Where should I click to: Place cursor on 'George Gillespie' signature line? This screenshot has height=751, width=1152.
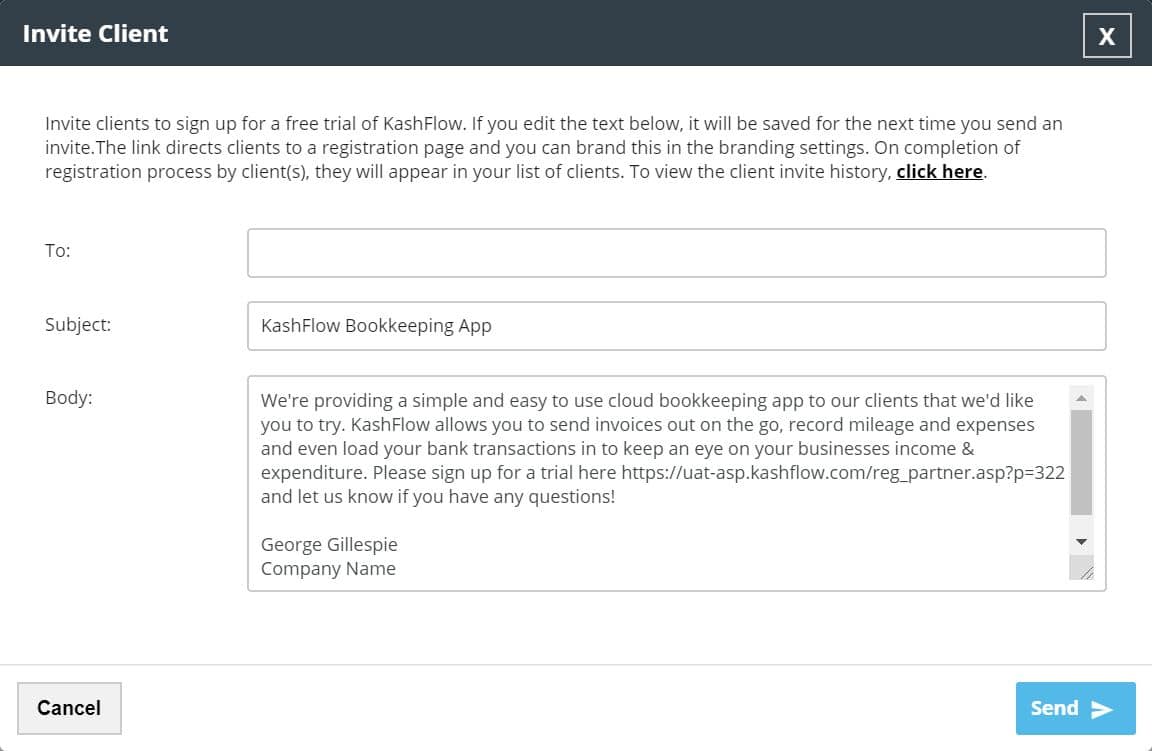point(329,545)
